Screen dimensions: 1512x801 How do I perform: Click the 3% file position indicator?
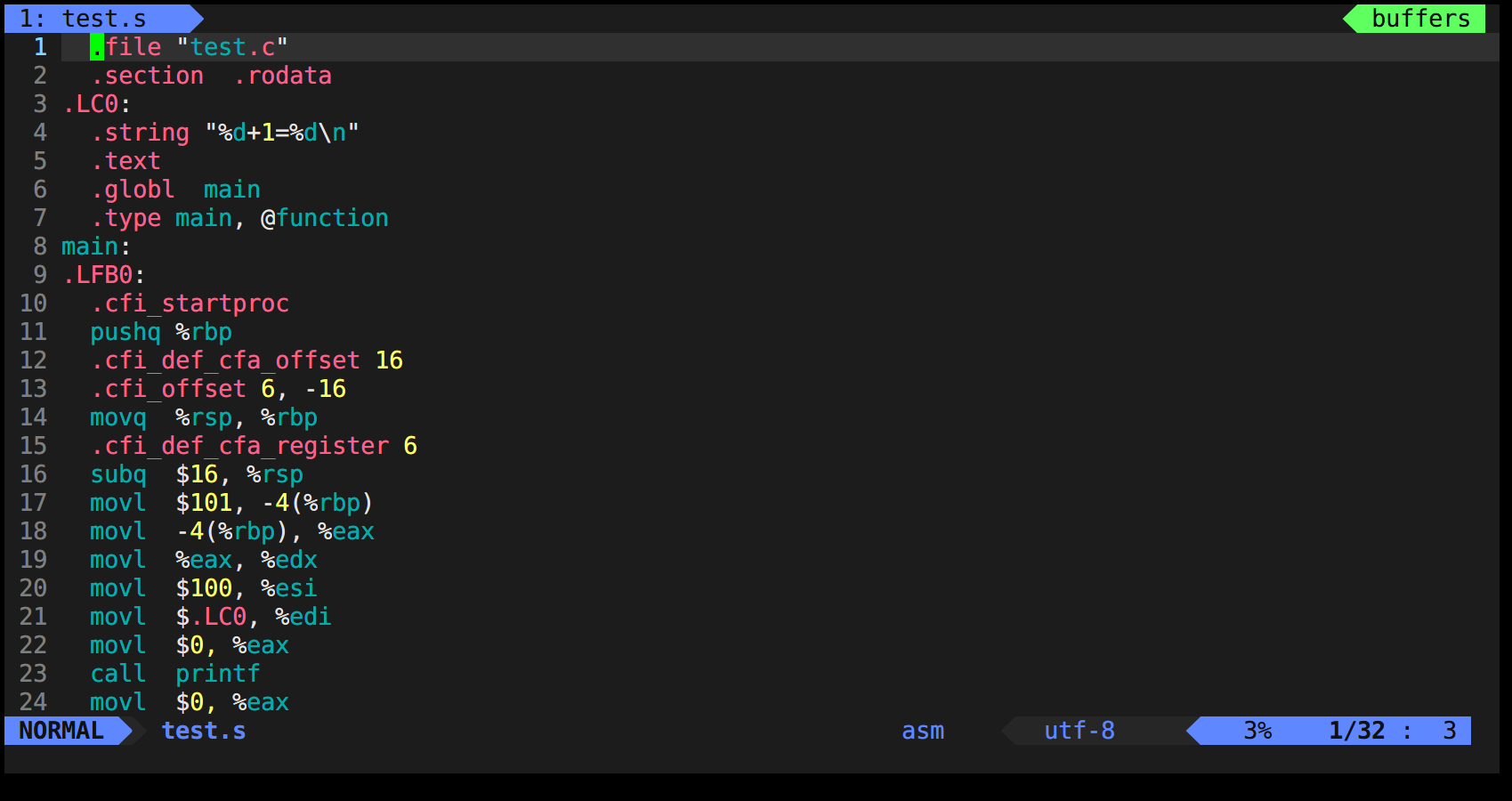click(x=1257, y=731)
